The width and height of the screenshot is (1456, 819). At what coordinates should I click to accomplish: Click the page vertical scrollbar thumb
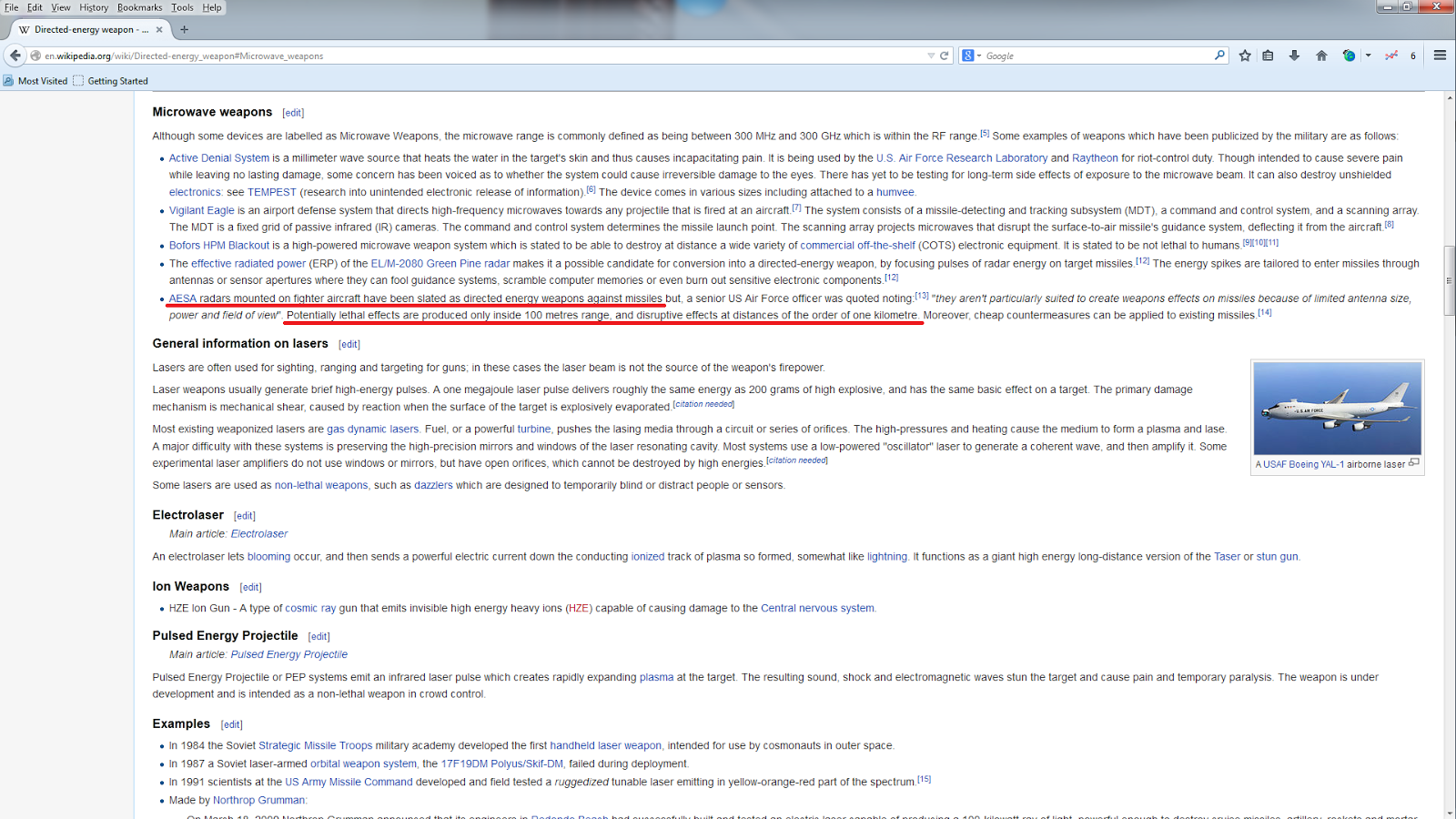pyautogui.click(x=1449, y=280)
